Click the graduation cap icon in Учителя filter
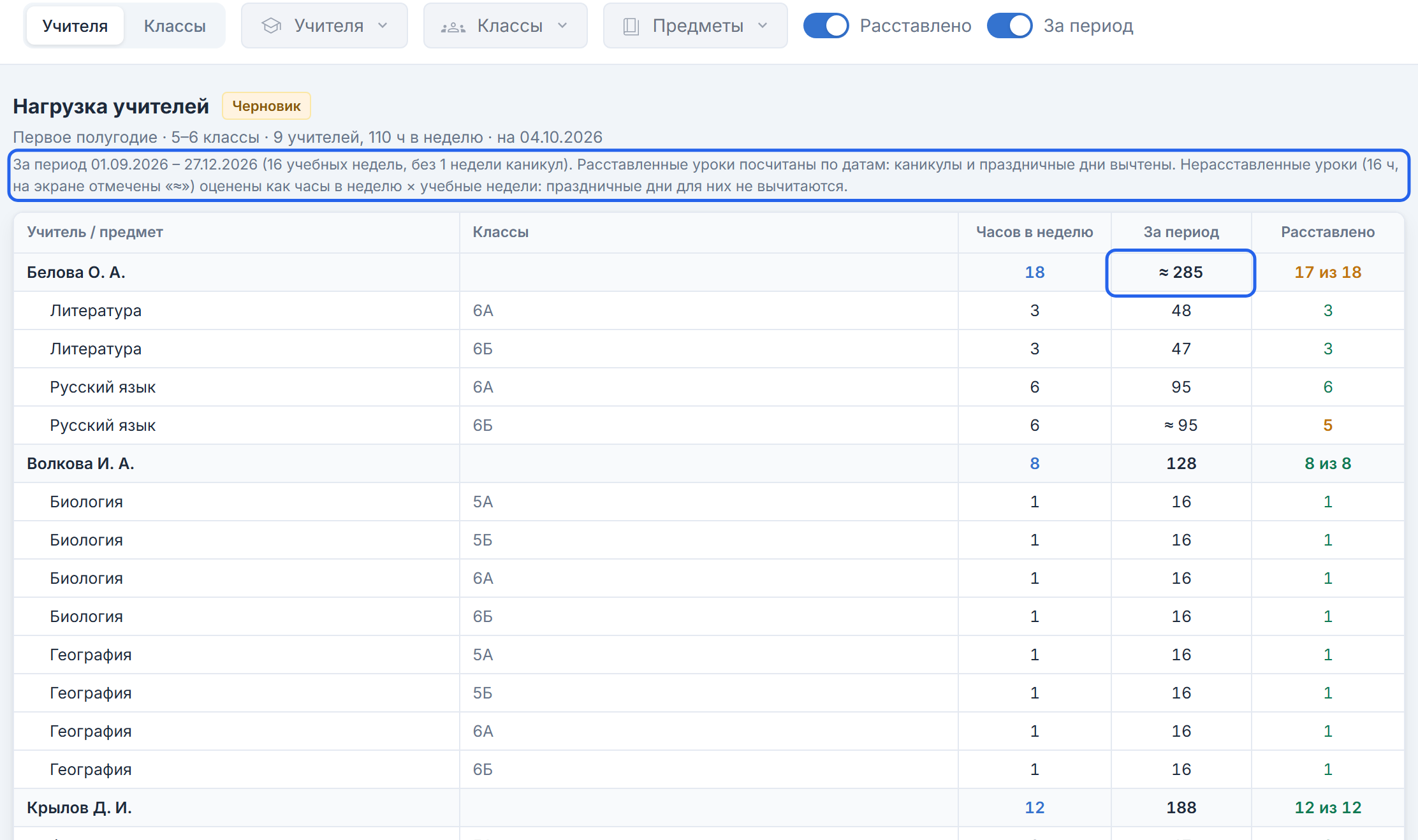The height and width of the screenshot is (840, 1418). point(272,25)
